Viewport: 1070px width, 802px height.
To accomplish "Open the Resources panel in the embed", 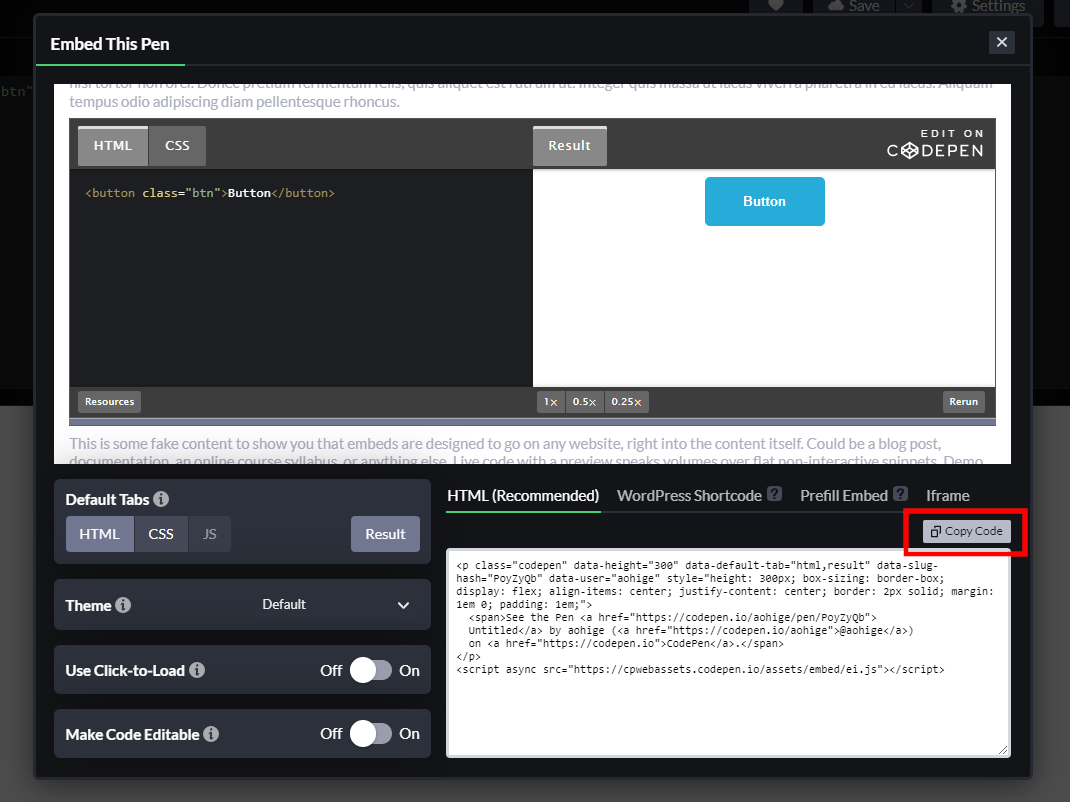I will 108,401.
